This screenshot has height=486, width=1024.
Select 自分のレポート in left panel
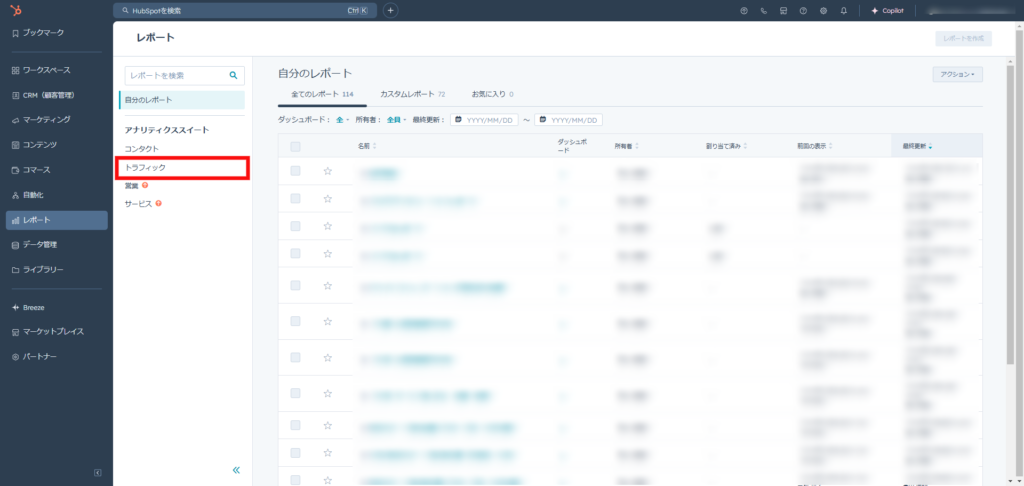click(182, 100)
